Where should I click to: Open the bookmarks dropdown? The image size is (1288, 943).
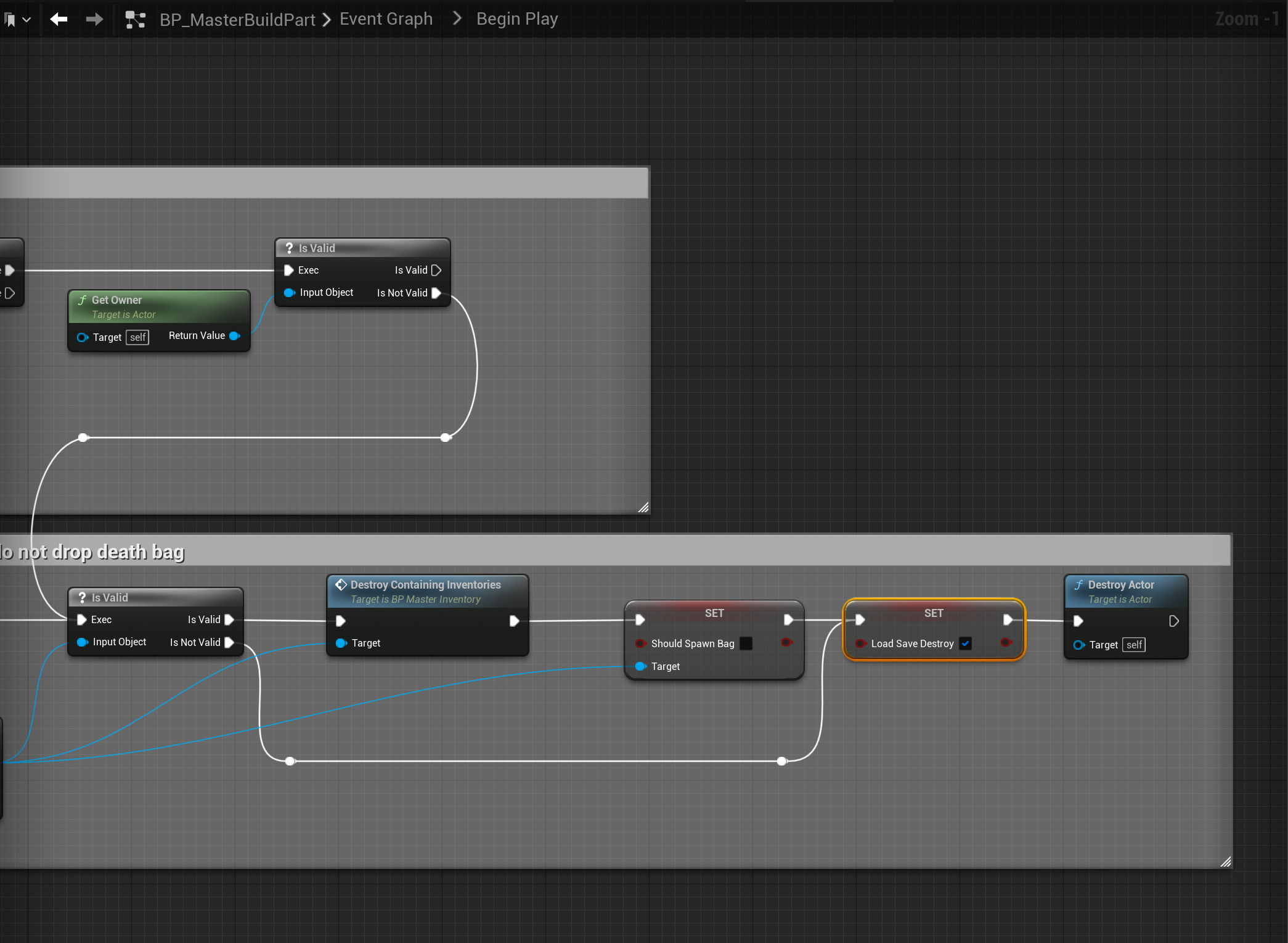[17, 20]
